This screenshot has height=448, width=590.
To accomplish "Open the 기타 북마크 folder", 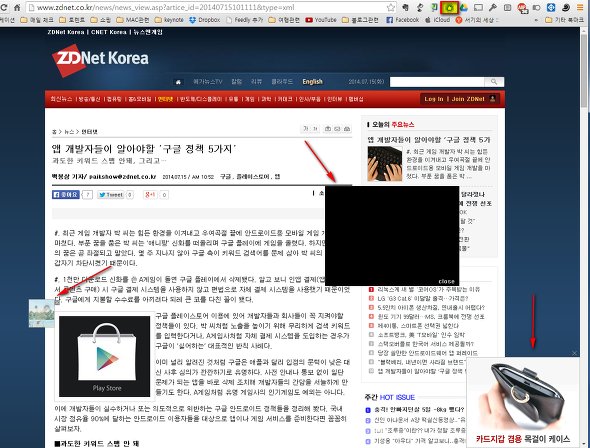I will click(x=564, y=20).
